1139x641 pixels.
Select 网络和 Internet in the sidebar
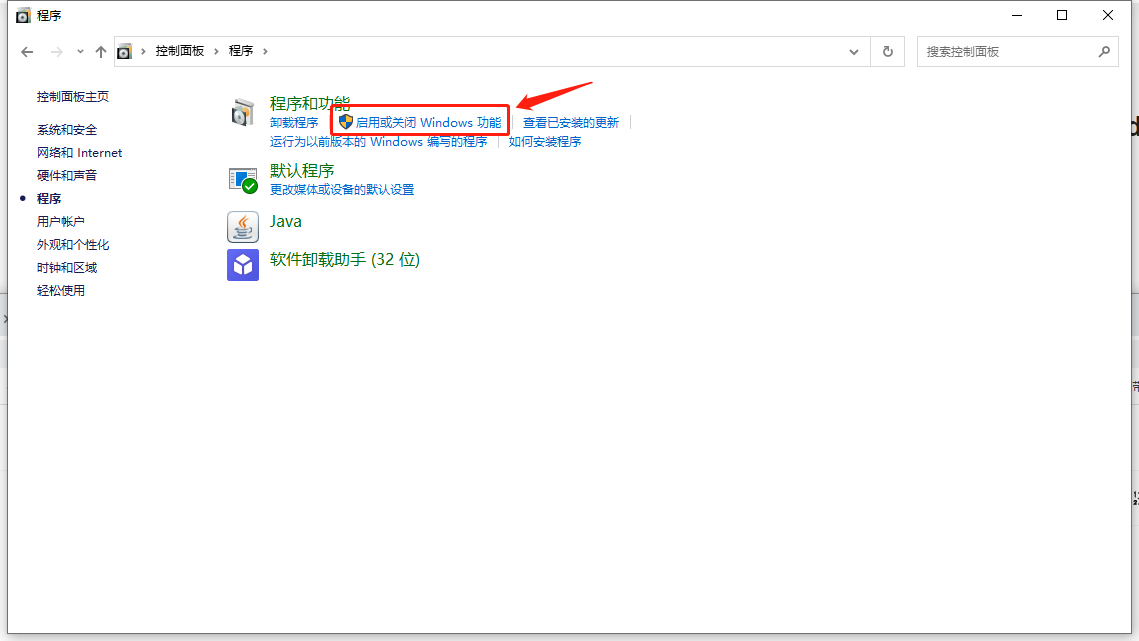tap(79, 153)
